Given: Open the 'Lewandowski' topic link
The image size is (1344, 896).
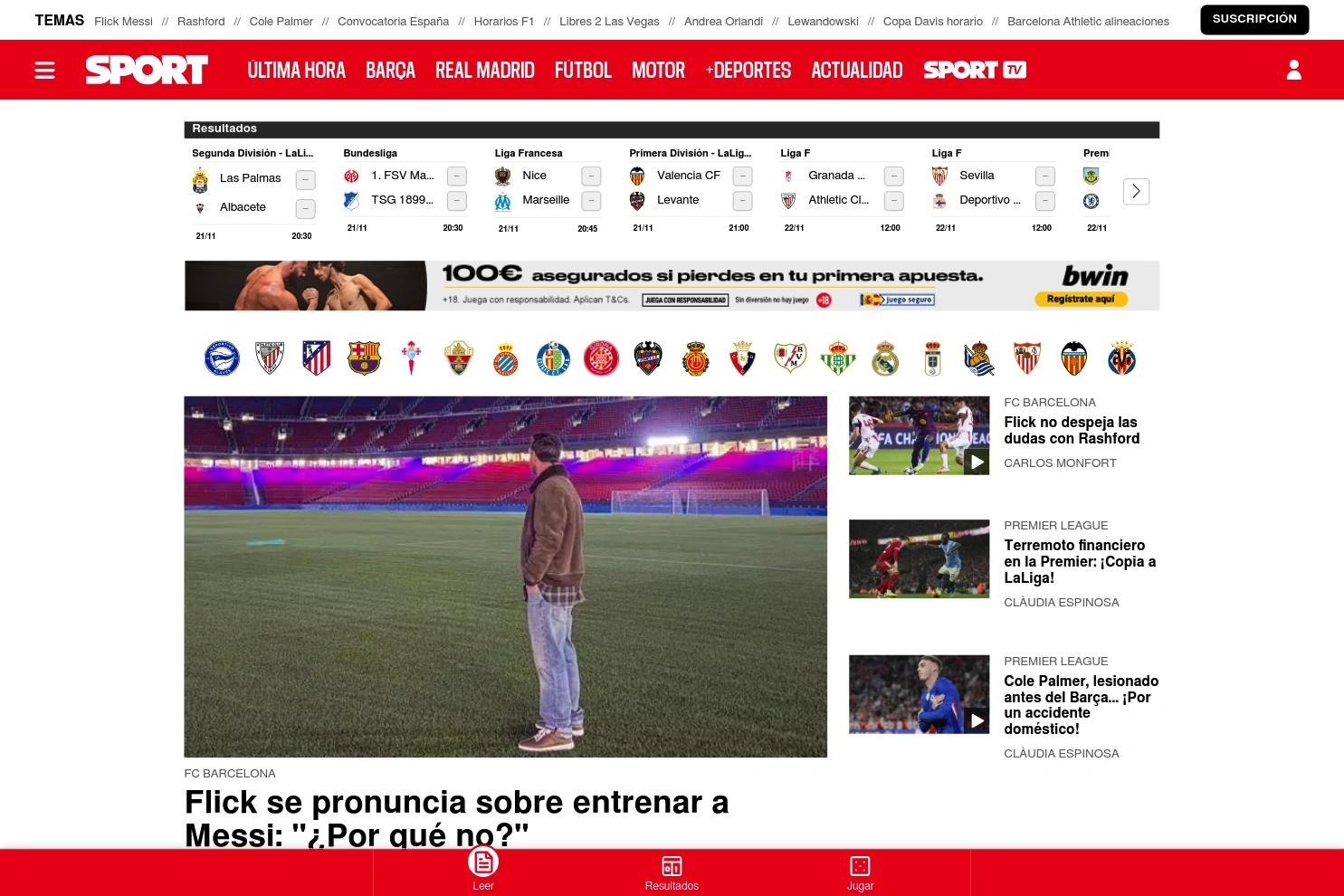Looking at the screenshot, I should coord(823,21).
